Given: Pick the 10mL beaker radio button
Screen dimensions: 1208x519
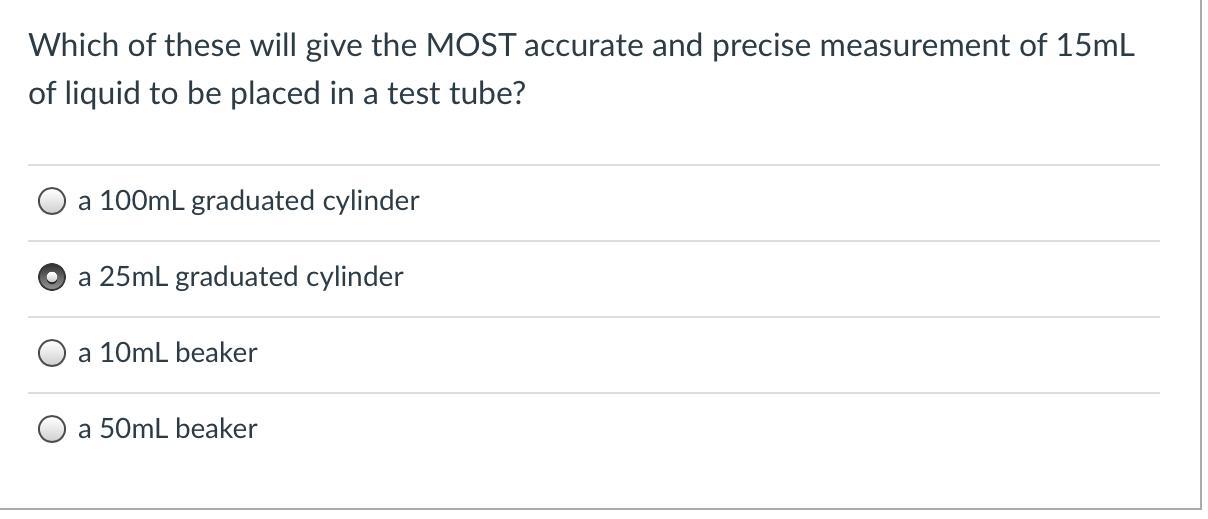Looking at the screenshot, I should pos(52,354).
